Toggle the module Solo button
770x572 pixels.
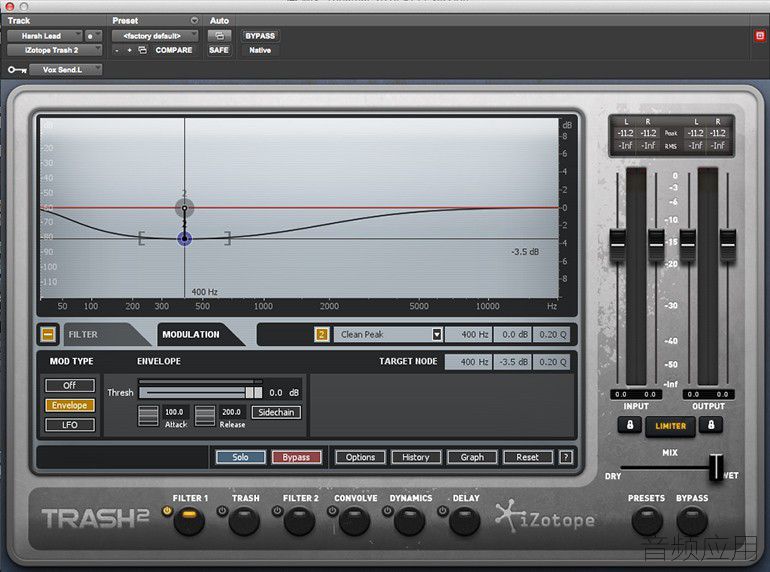(240, 457)
